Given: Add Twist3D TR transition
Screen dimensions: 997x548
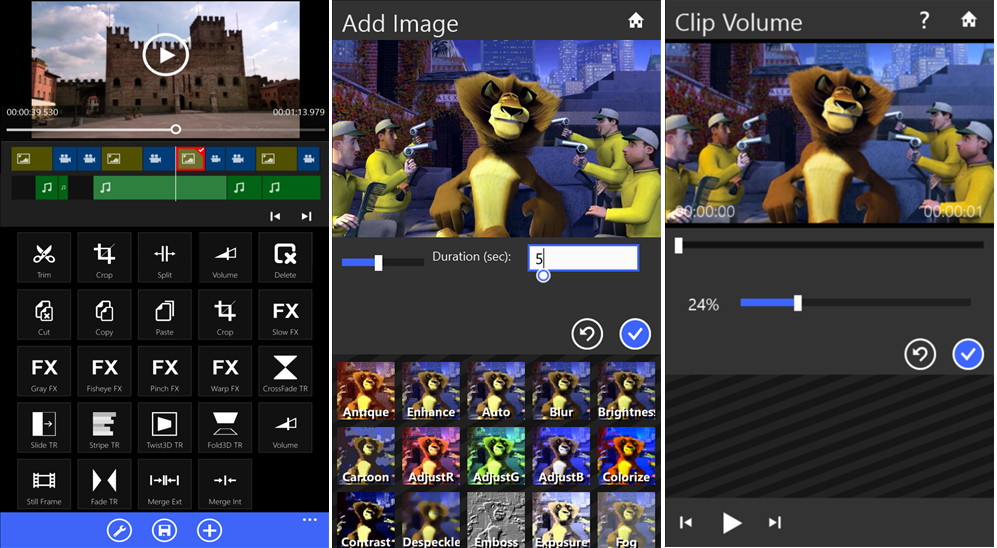Looking at the screenshot, I should point(165,427).
